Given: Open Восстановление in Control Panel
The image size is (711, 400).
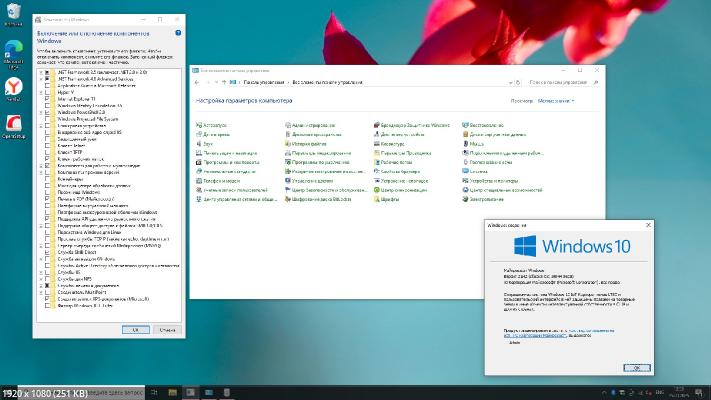Looking at the screenshot, I should point(483,125).
